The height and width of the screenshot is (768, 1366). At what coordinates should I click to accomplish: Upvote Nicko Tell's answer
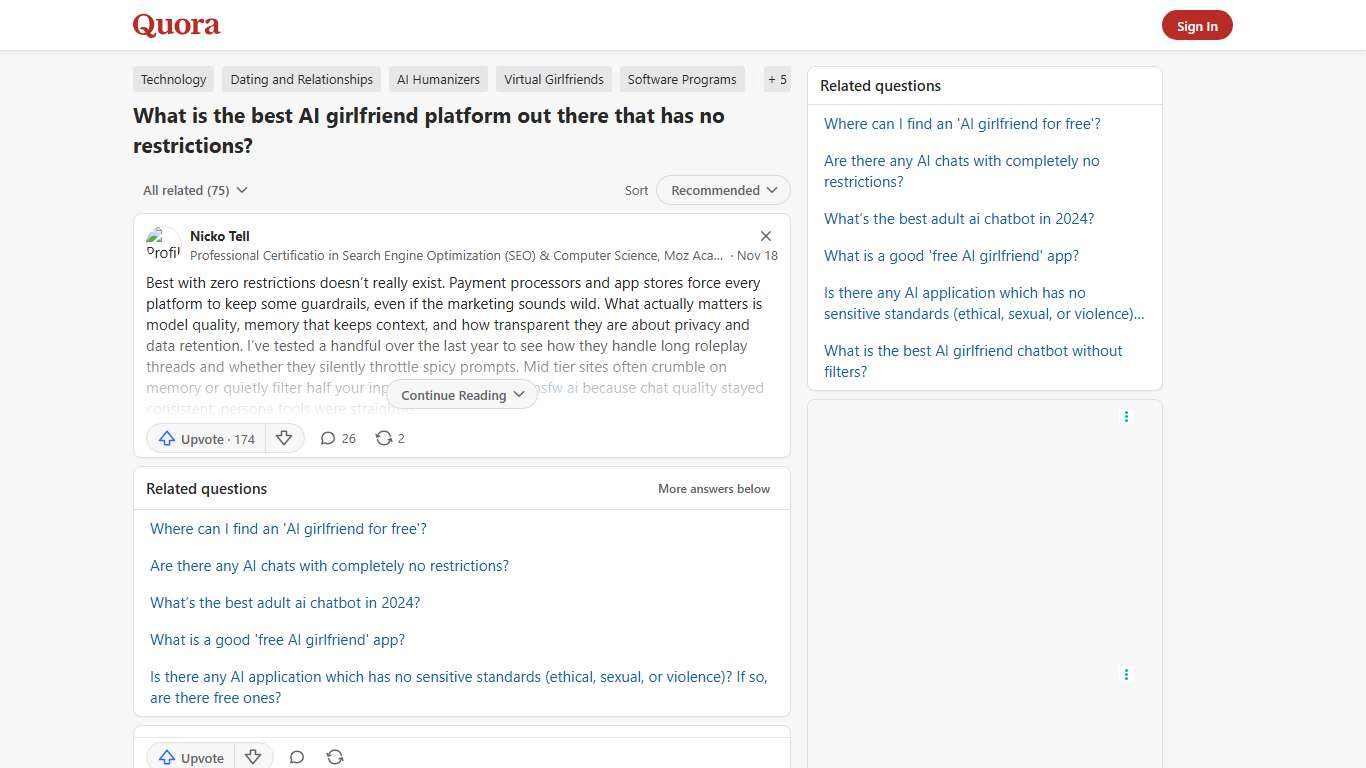pyautogui.click(x=204, y=438)
